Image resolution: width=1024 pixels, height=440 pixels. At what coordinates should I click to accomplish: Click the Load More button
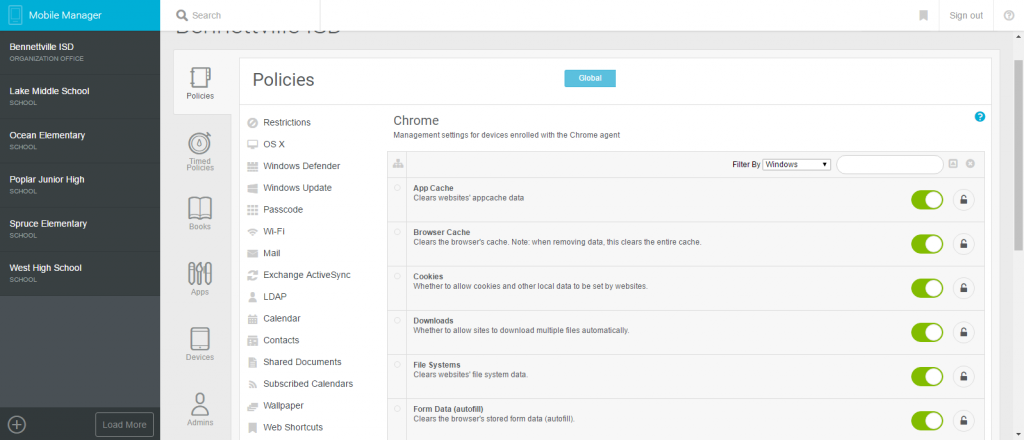pos(124,424)
